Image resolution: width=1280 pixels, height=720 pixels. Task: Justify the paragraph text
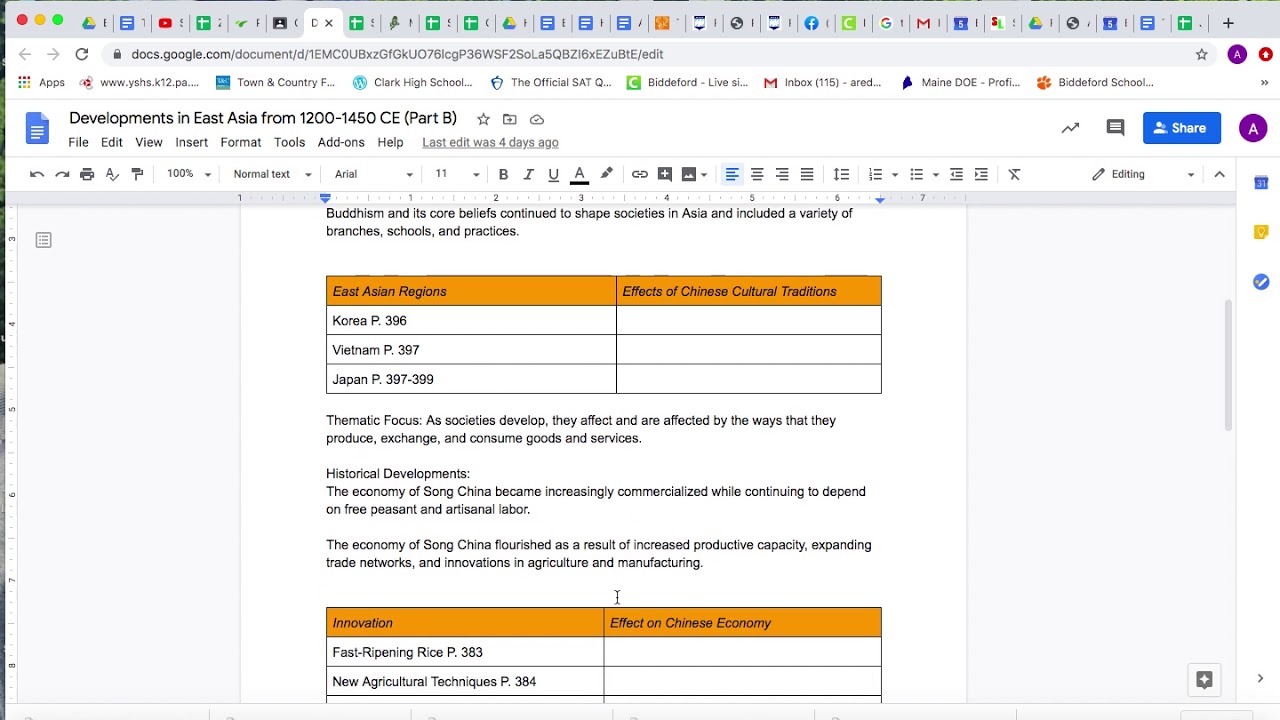pyautogui.click(x=807, y=174)
